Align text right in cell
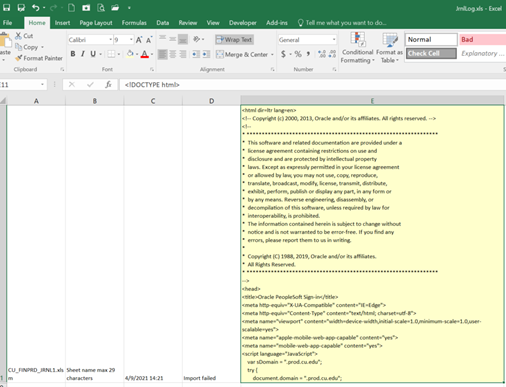Image resolution: width=506 pixels, height=387 pixels. point(183,54)
